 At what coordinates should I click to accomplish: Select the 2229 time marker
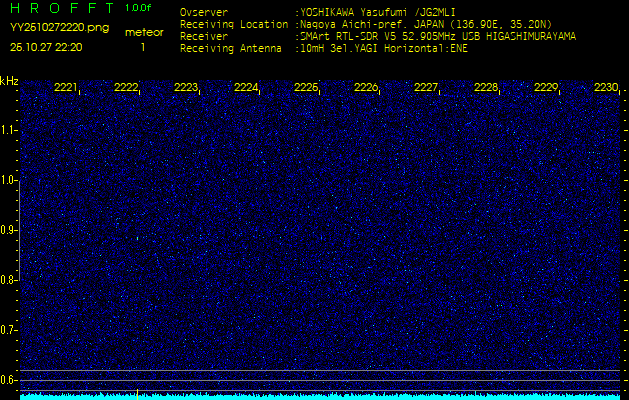546,88
